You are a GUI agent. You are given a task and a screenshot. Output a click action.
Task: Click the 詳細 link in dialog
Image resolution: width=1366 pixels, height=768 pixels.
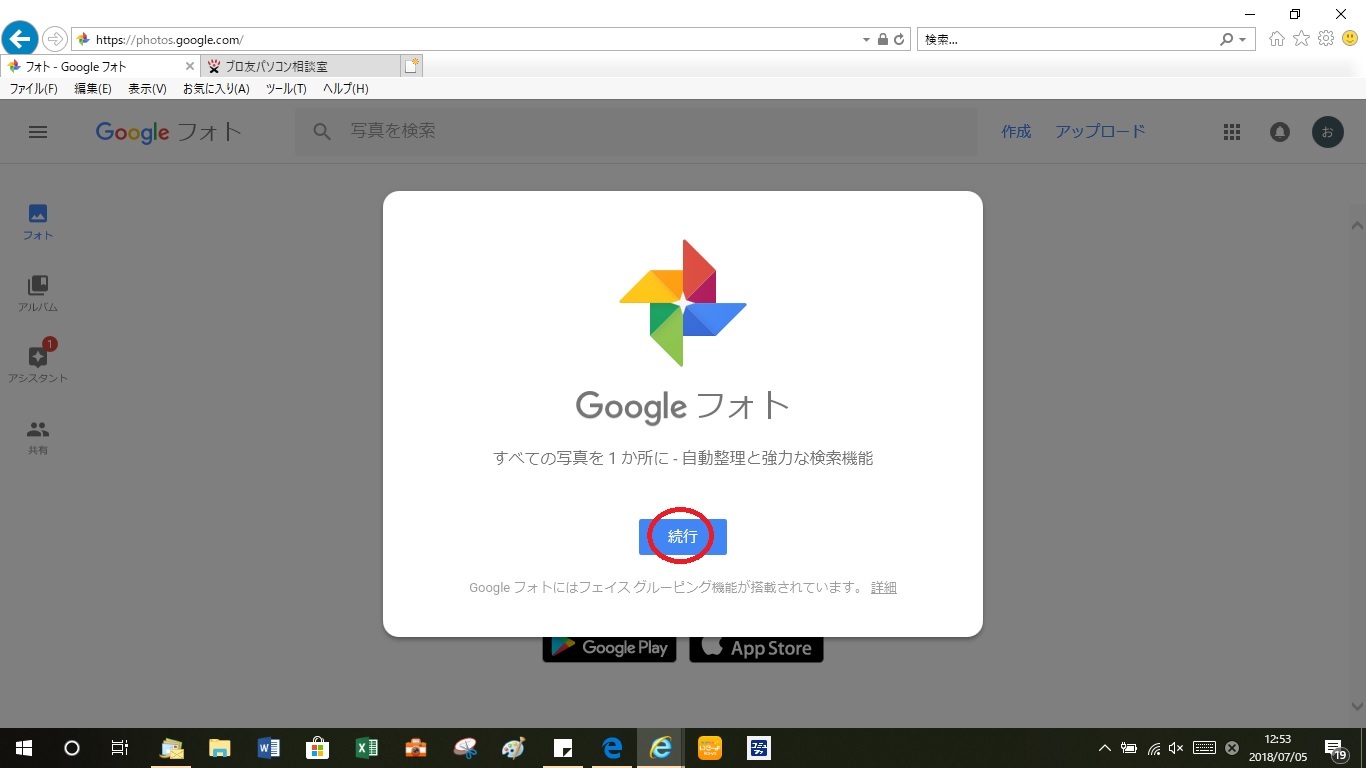pyautogui.click(x=884, y=588)
